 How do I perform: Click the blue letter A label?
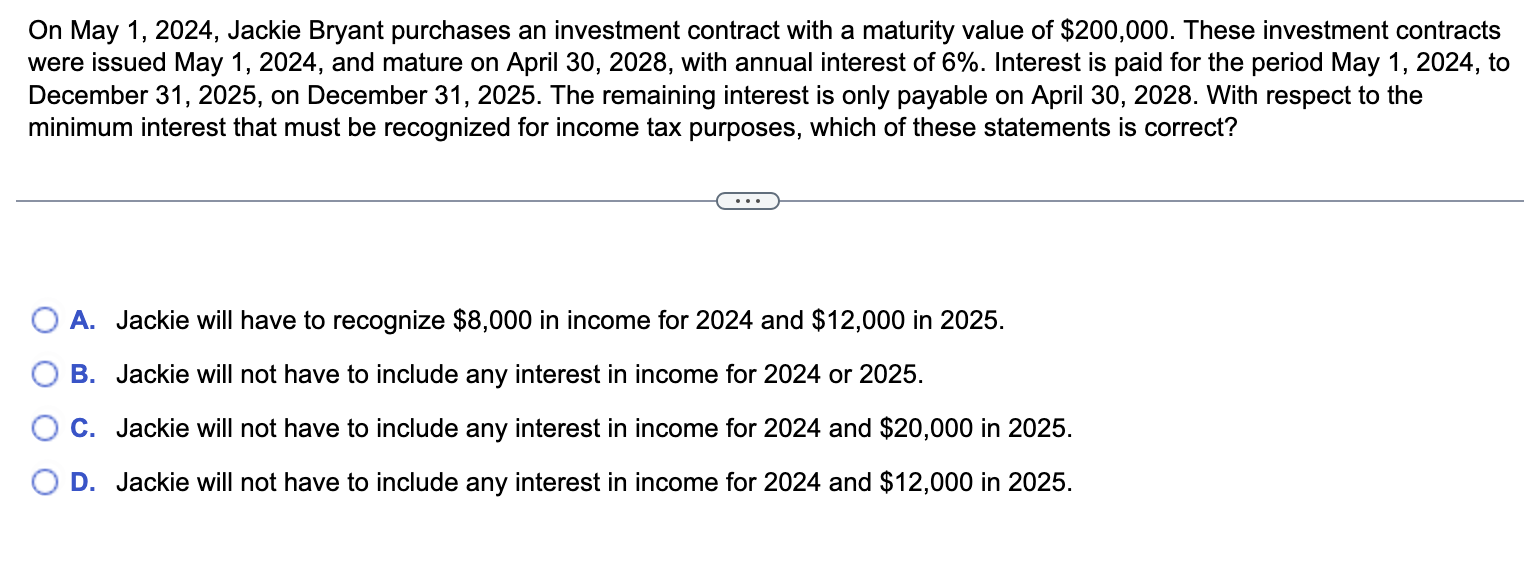(83, 320)
